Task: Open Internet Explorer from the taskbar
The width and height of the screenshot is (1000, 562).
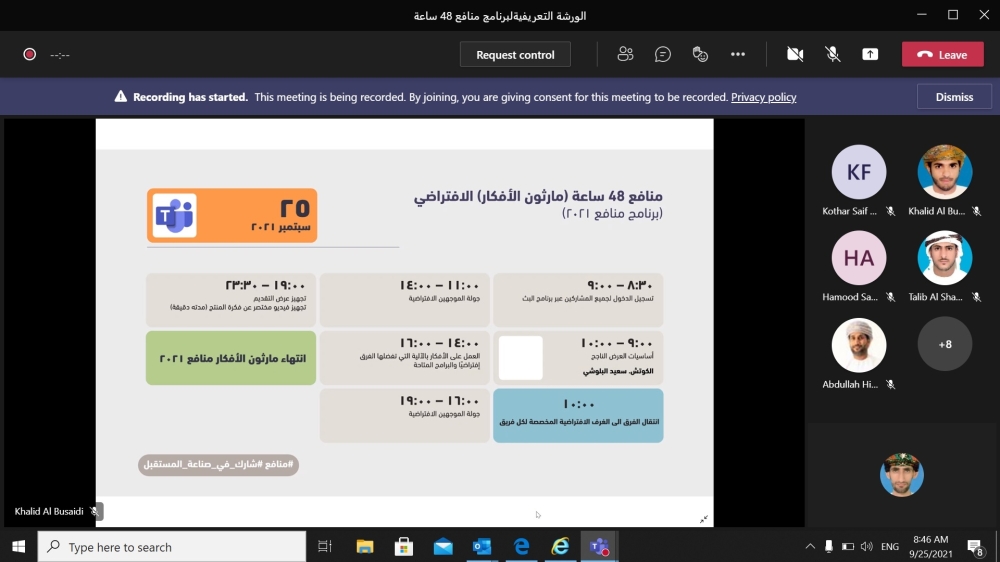Action: tap(561, 547)
